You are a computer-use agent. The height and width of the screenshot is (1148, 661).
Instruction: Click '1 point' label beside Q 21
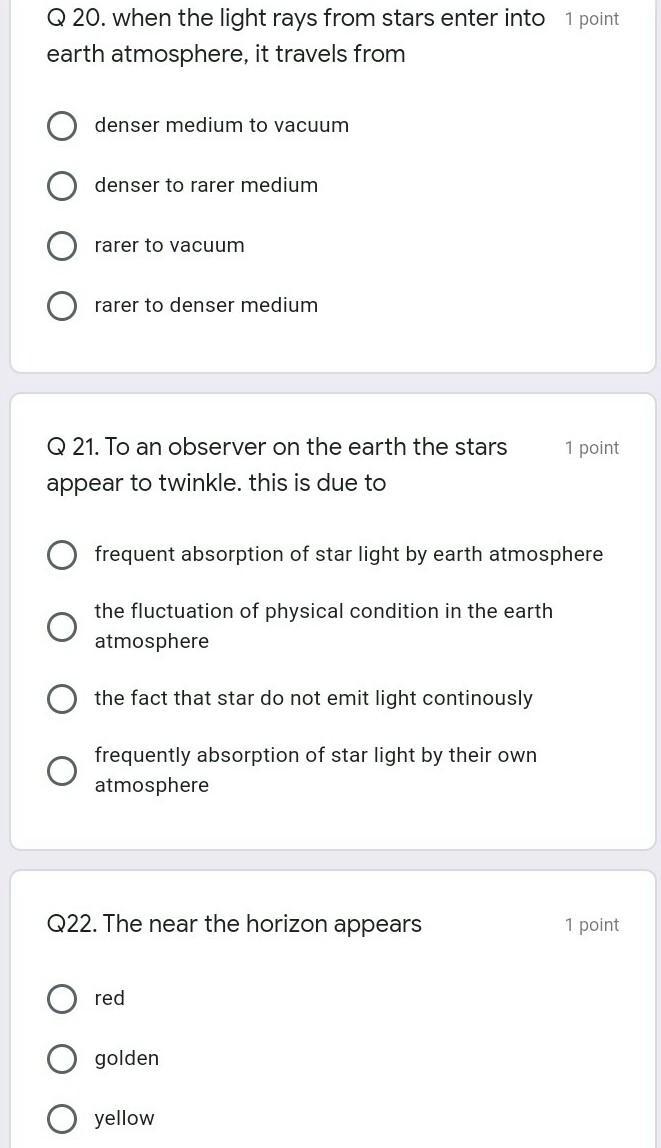tap(591, 448)
